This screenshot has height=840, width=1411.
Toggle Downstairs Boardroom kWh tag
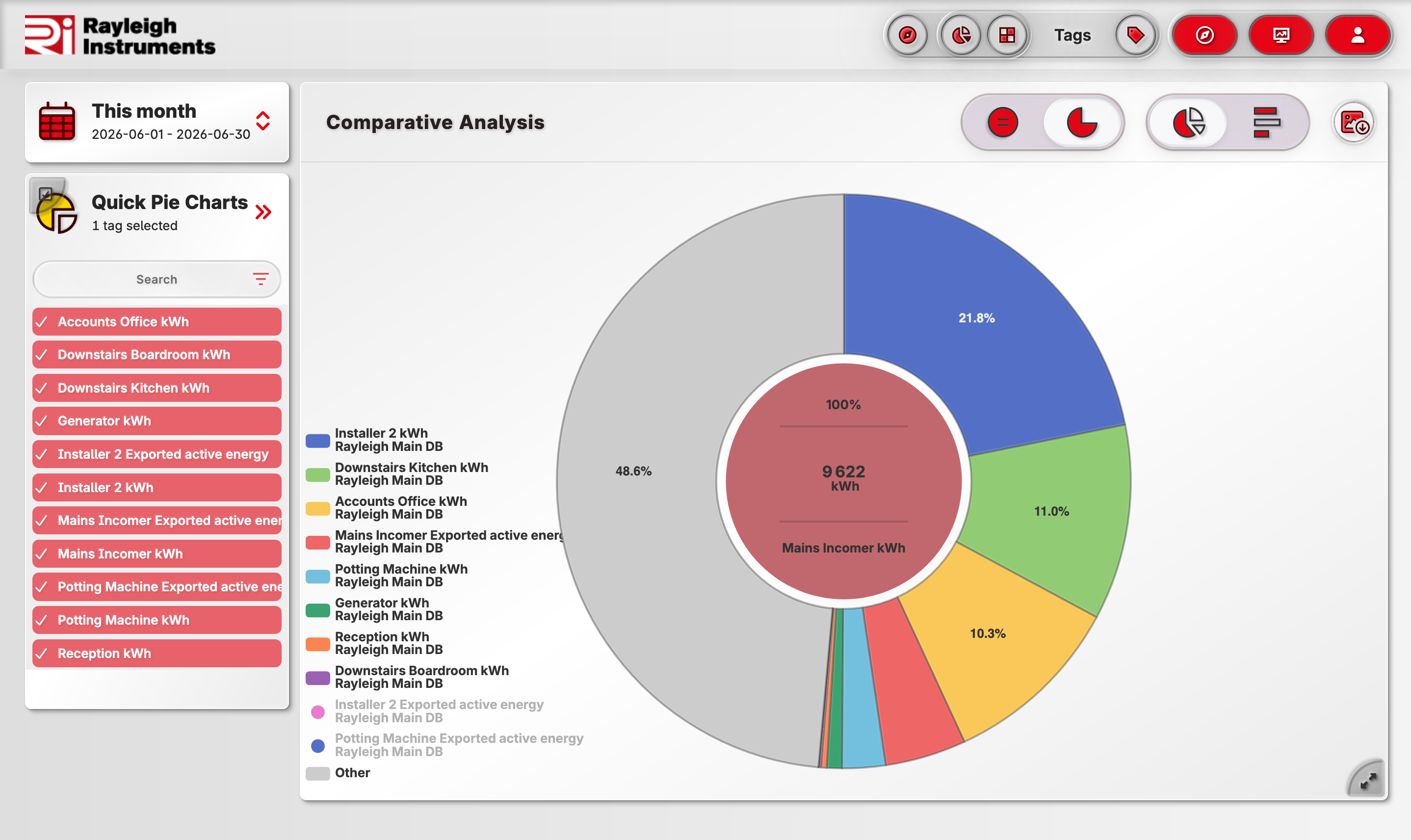click(157, 354)
